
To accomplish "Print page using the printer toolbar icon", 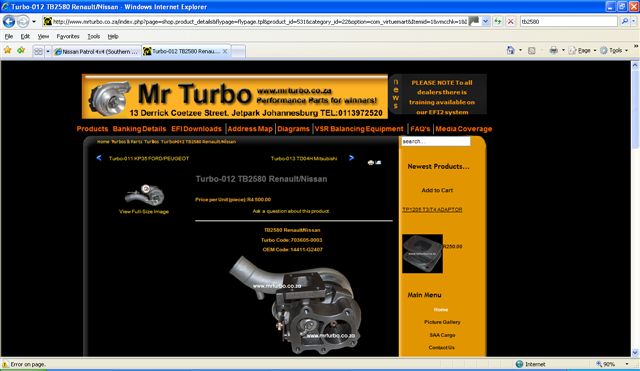I will tap(553, 50).
